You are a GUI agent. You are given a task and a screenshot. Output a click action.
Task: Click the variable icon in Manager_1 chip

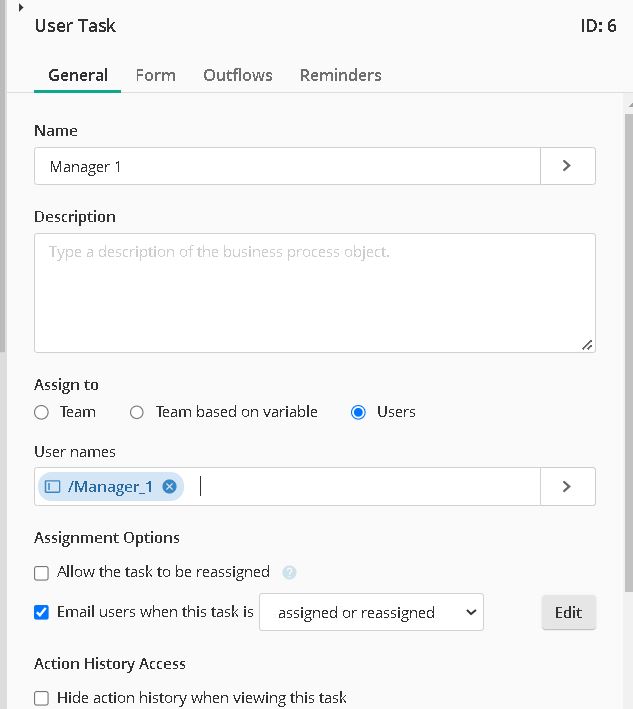[52, 487]
